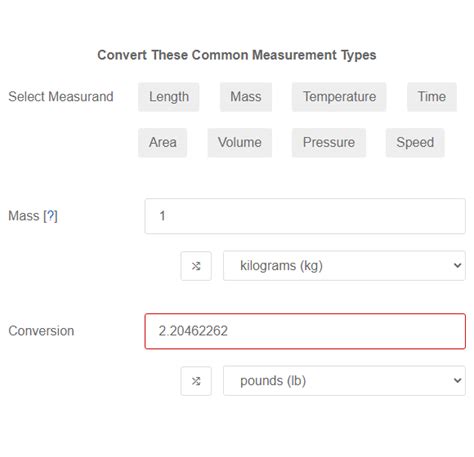The width and height of the screenshot is (474, 457).
Task: Expand pounds dropdown using its chevron arrow
Action: 458,381
